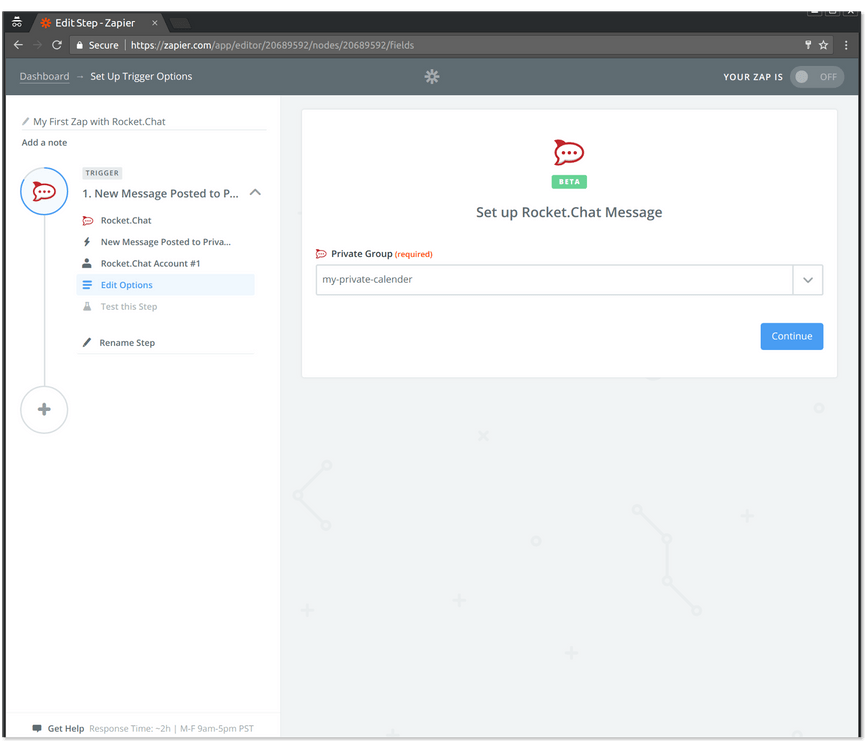865x750 pixels.
Task: Reload the page with the refresh icon
Action: 57,45
